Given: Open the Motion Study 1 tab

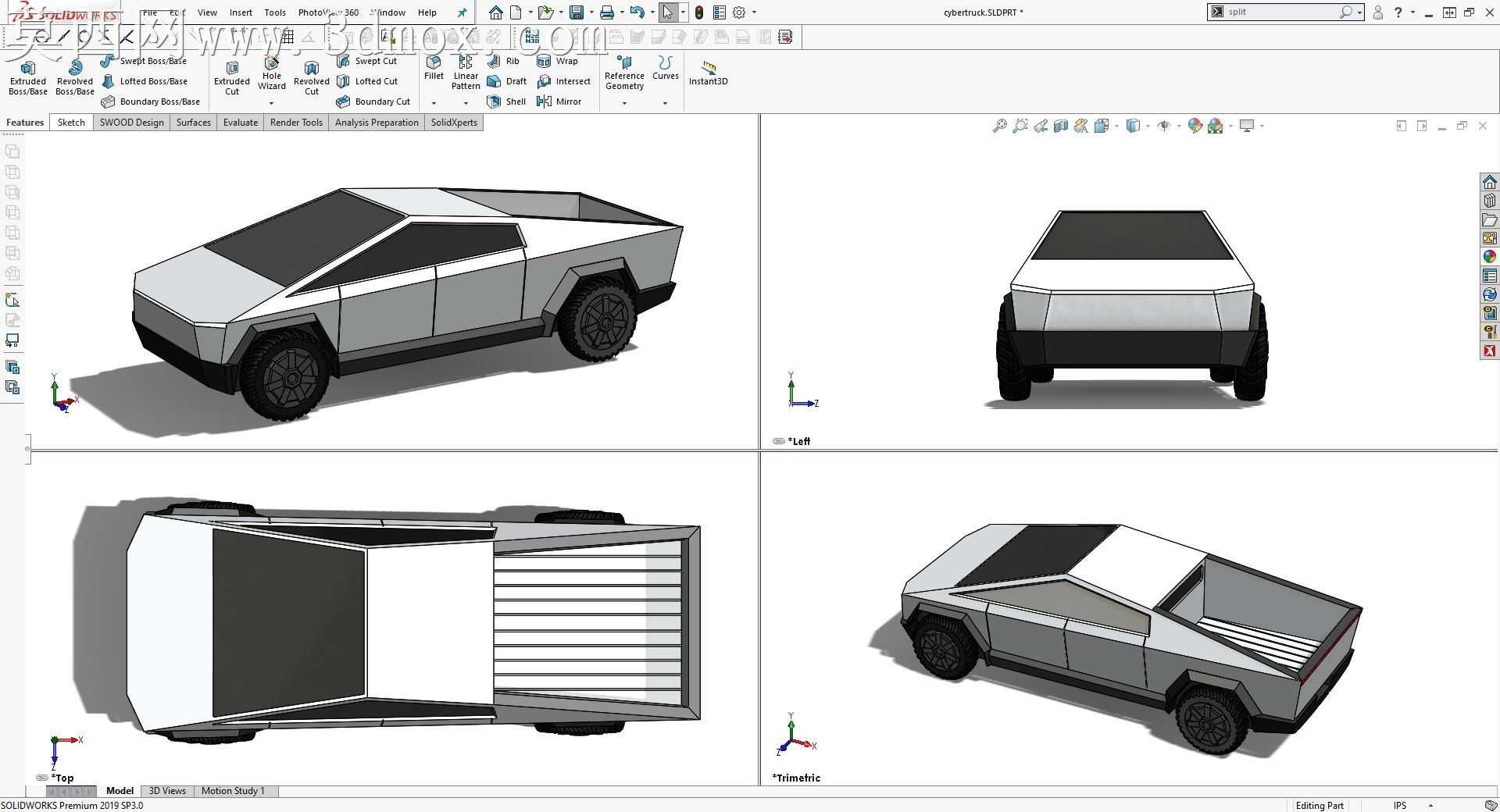Looking at the screenshot, I should coord(233,791).
